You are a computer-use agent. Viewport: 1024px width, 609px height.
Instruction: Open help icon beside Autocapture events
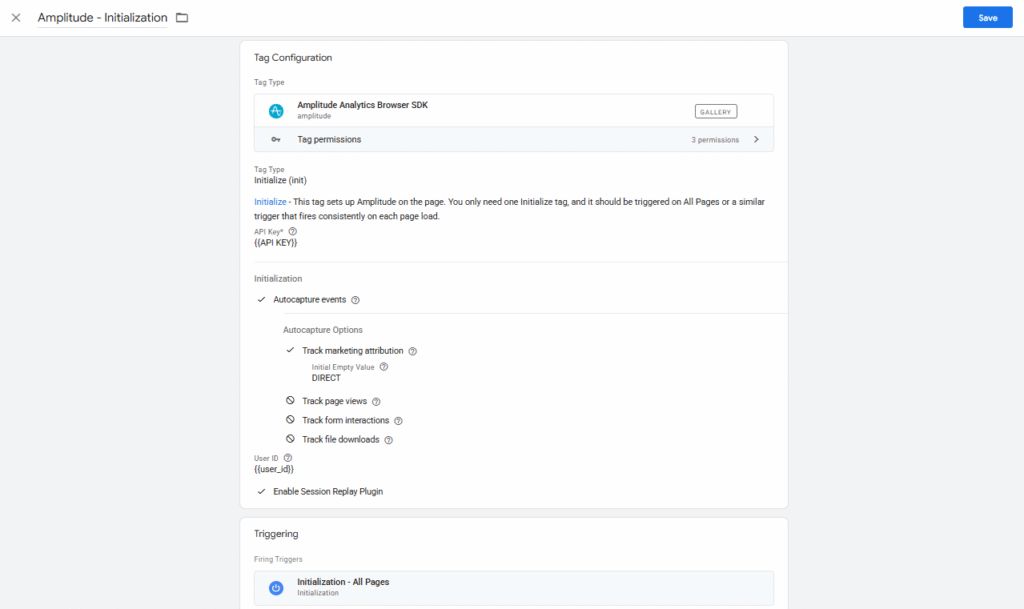[355, 300]
